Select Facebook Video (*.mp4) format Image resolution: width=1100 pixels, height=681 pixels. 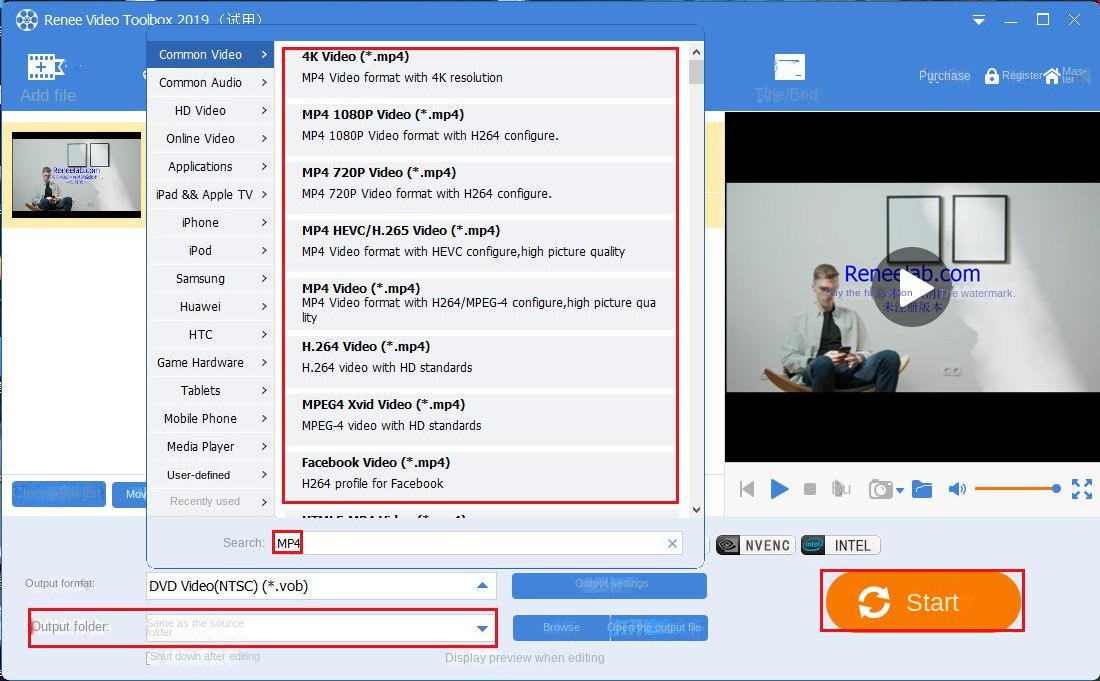[x=481, y=476]
